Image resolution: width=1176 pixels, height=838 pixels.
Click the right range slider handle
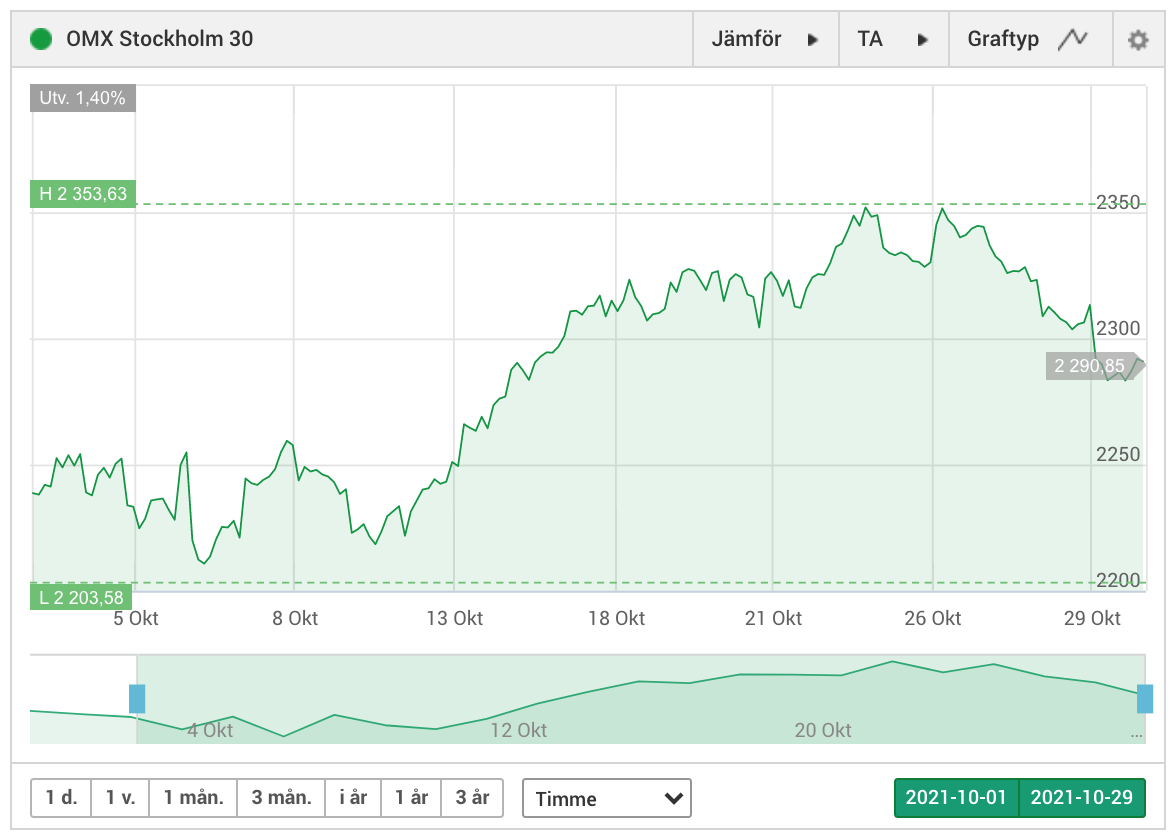tap(1144, 698)
